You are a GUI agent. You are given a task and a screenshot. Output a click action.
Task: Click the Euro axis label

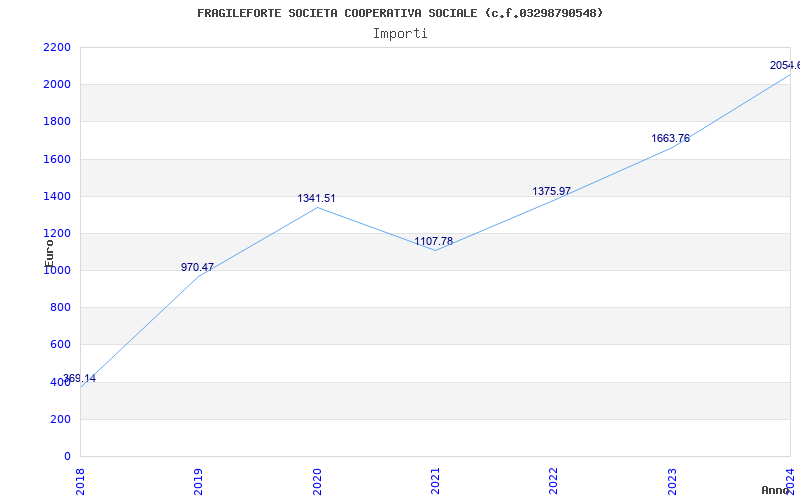[49, 253]
